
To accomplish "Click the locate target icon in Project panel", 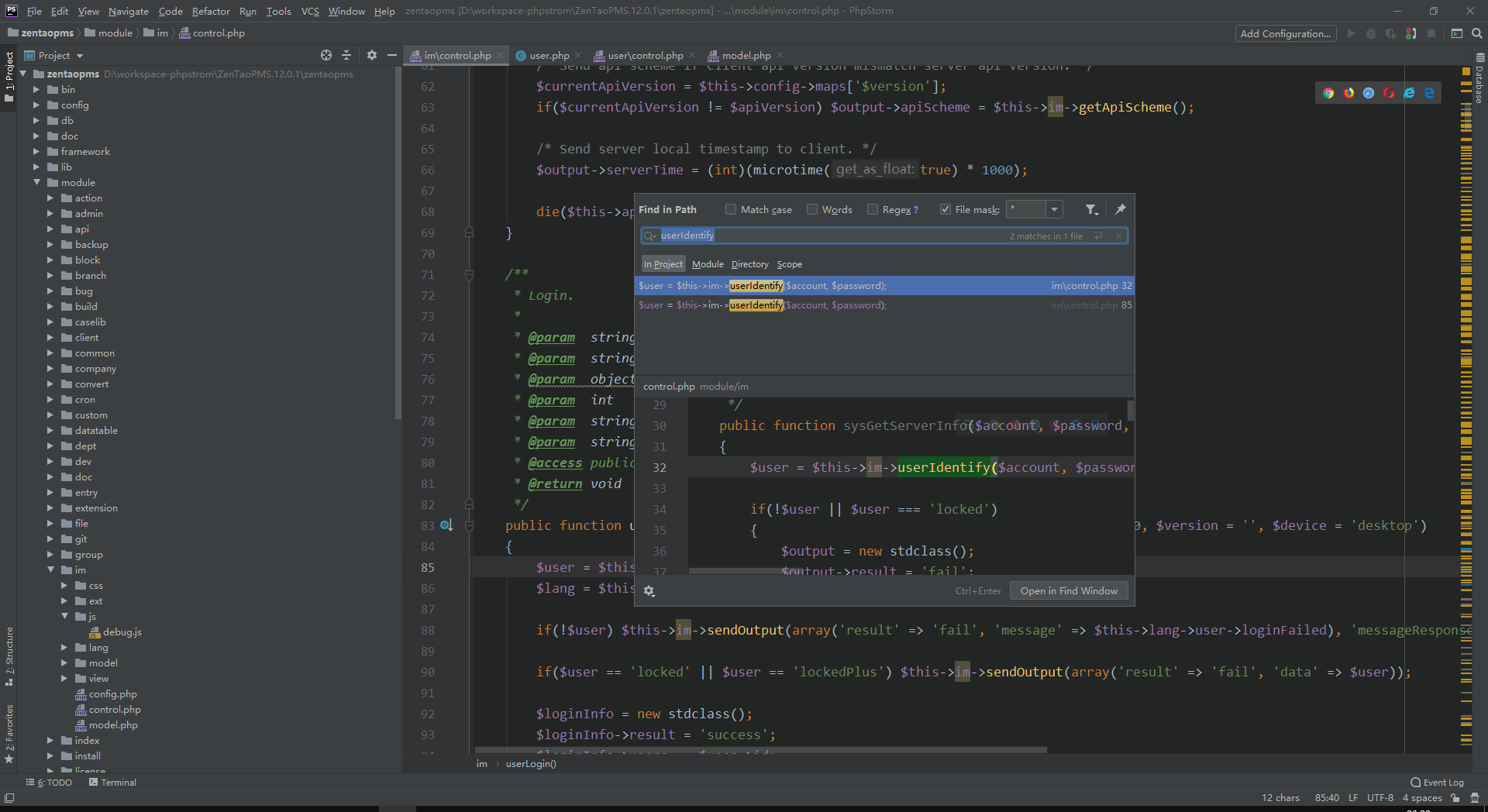I will pyautogui.click(x=326, y=55).
